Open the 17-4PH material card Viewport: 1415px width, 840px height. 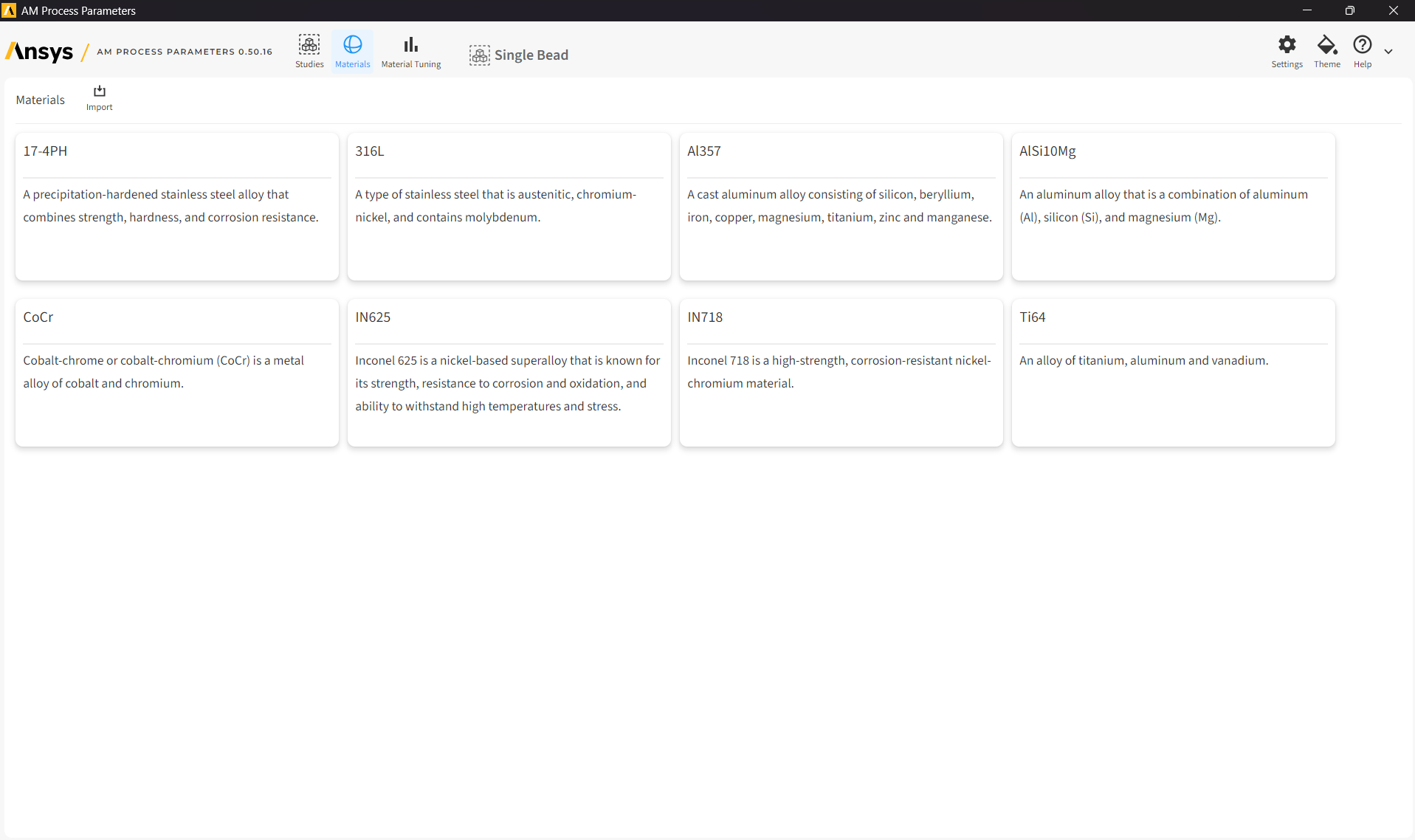[177, 207]
